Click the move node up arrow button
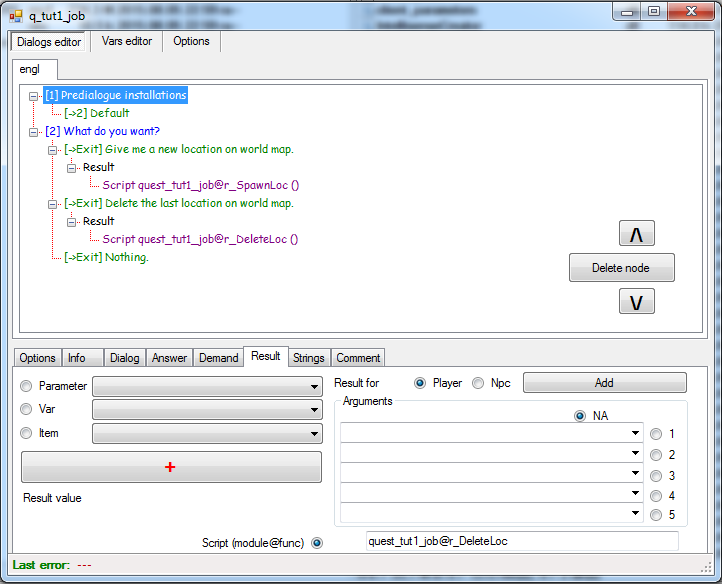 pos(636,235)
